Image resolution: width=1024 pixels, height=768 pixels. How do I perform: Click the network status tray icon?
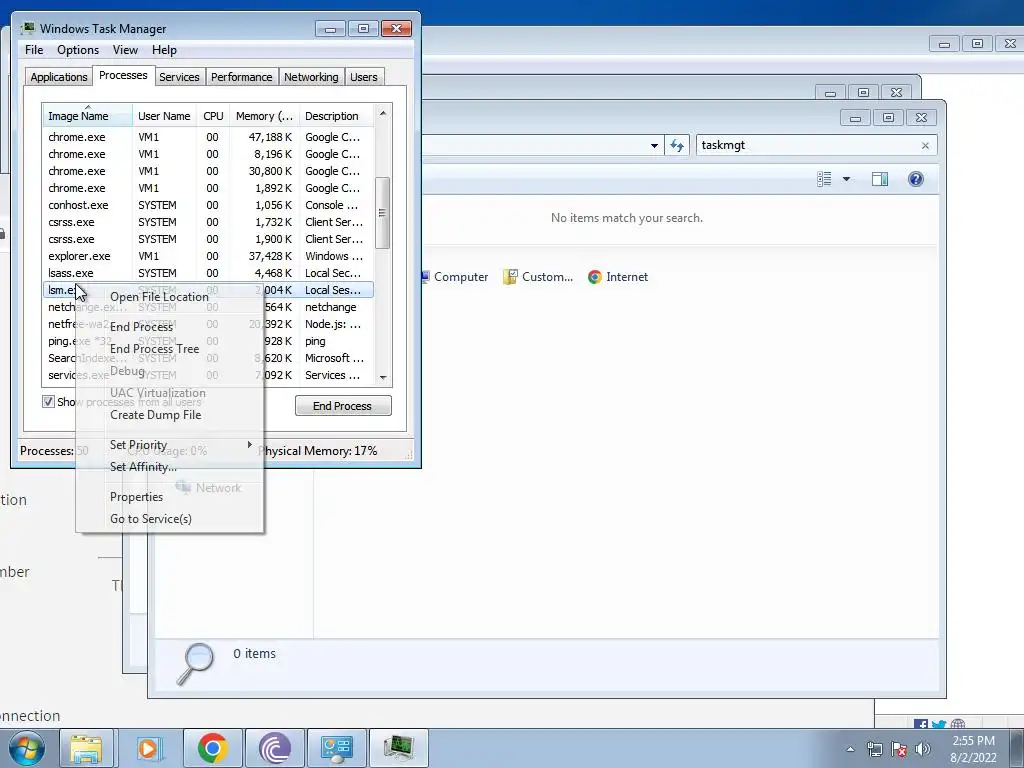coord(874,749)
